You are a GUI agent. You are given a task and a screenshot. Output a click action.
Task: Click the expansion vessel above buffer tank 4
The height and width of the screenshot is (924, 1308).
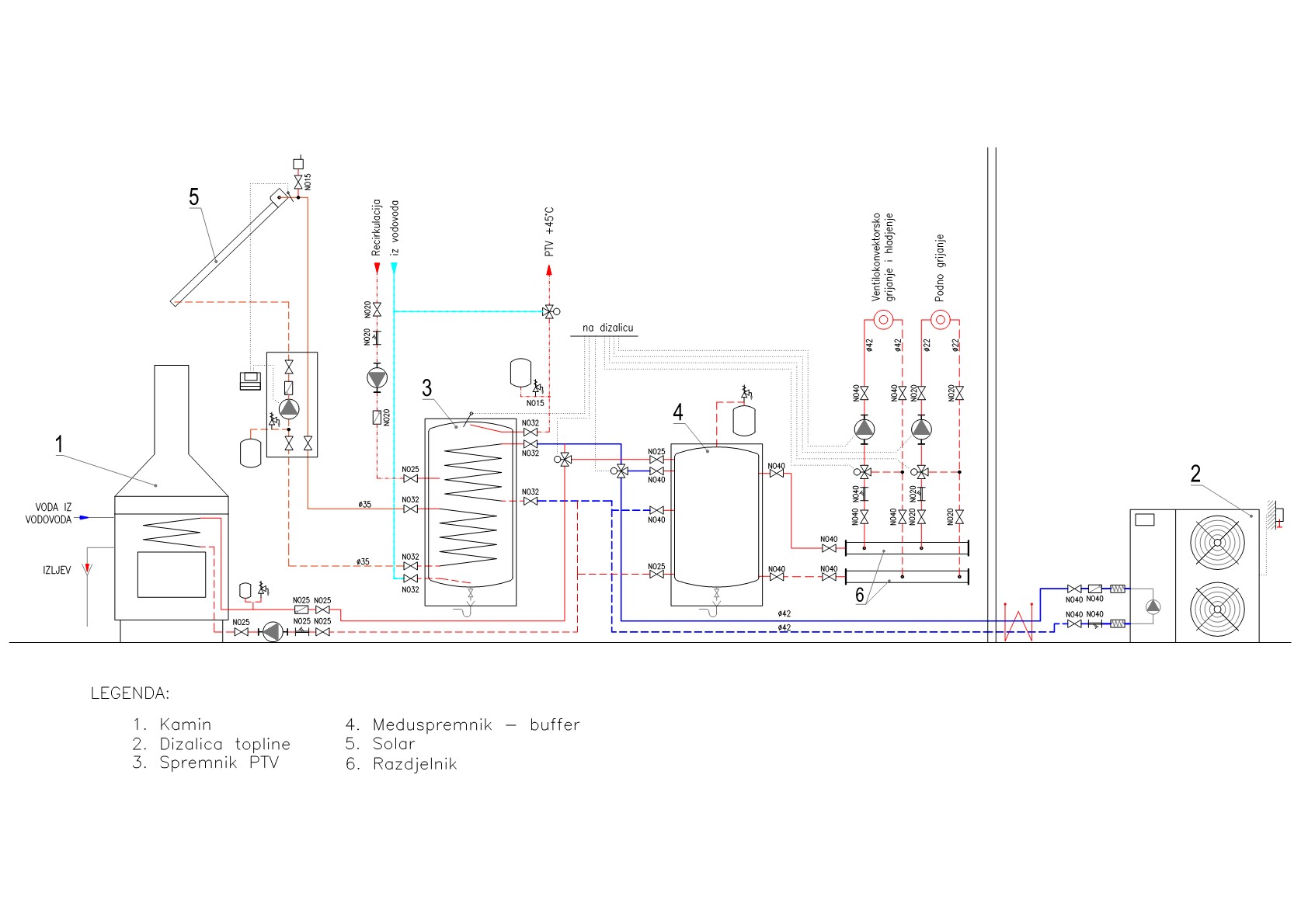point(744,420)
